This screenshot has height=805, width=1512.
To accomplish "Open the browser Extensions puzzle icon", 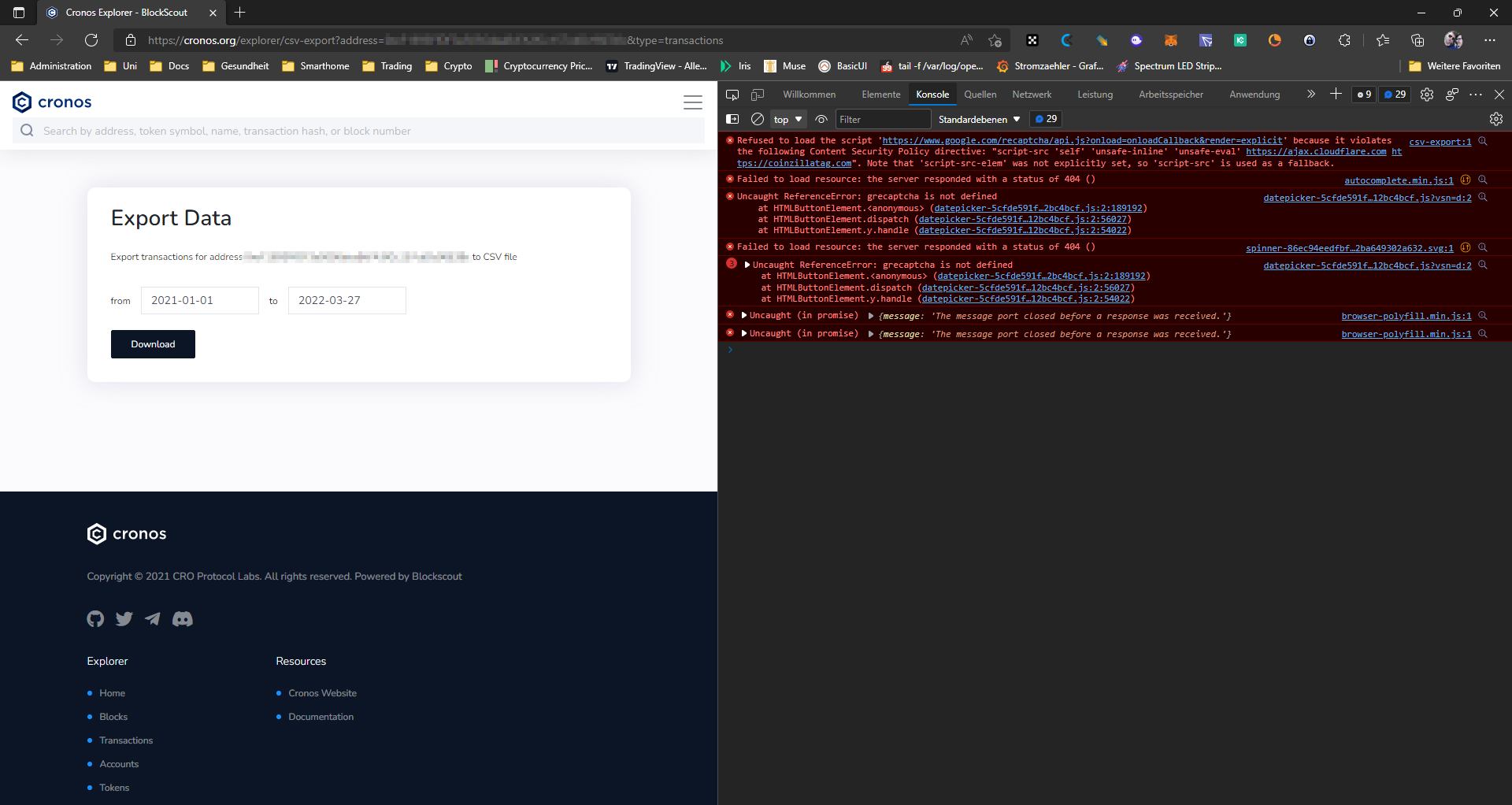I will (x=1344, y=40).
